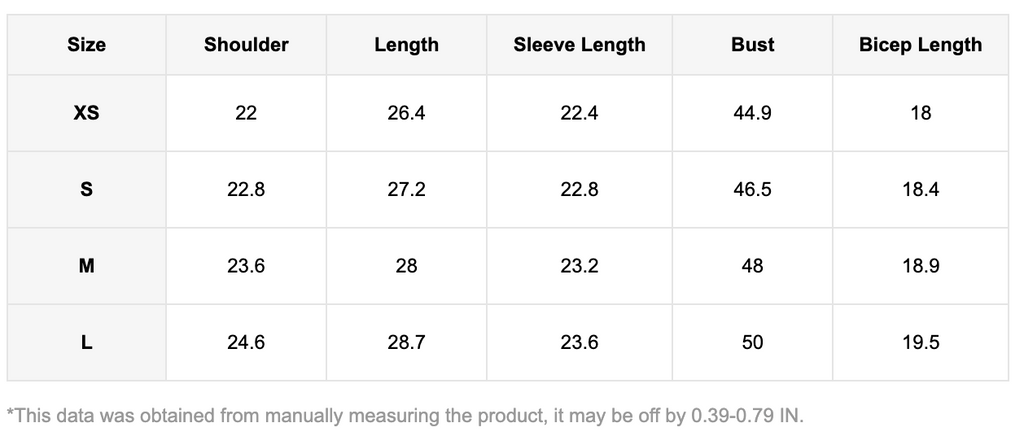Click the manual measurement disclaimer note

405,414
